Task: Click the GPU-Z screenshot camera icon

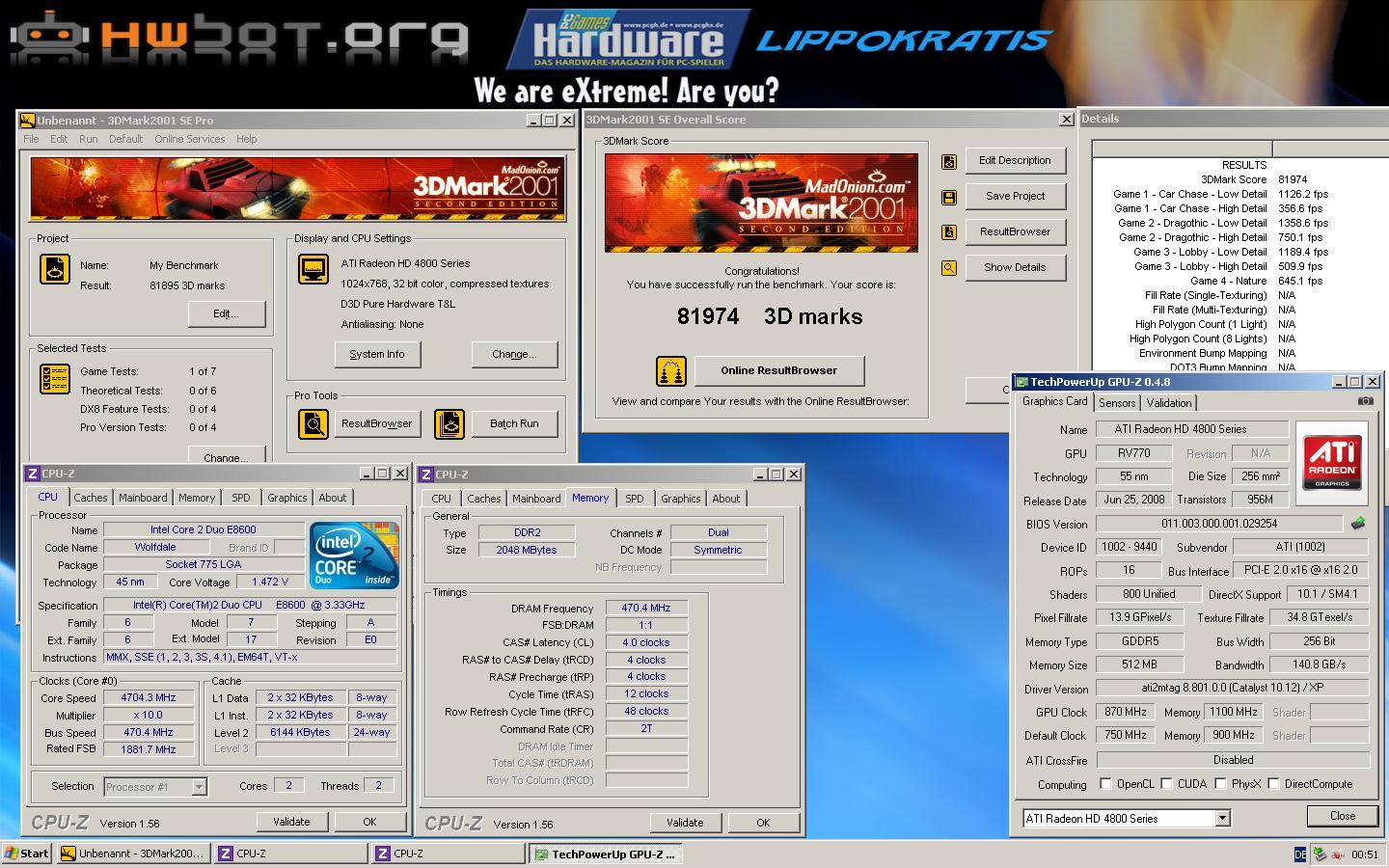Action: click(x=1365, y=400)
